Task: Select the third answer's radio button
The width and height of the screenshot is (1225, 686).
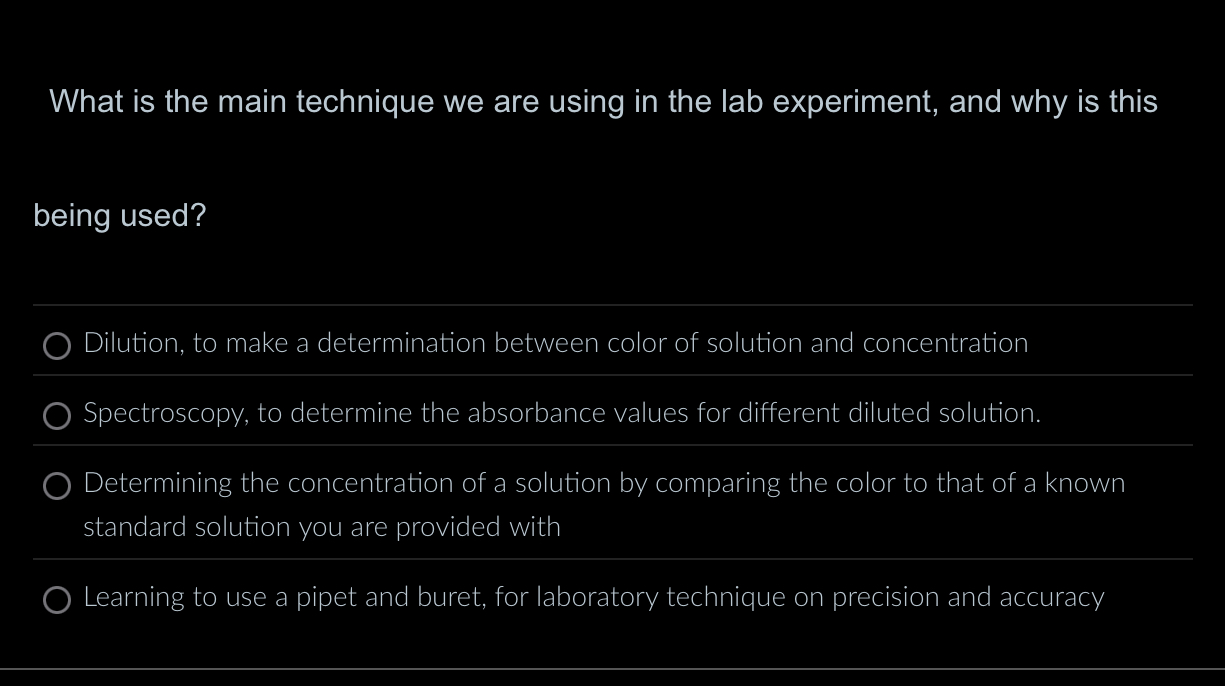Action: (x=57, y=487)
